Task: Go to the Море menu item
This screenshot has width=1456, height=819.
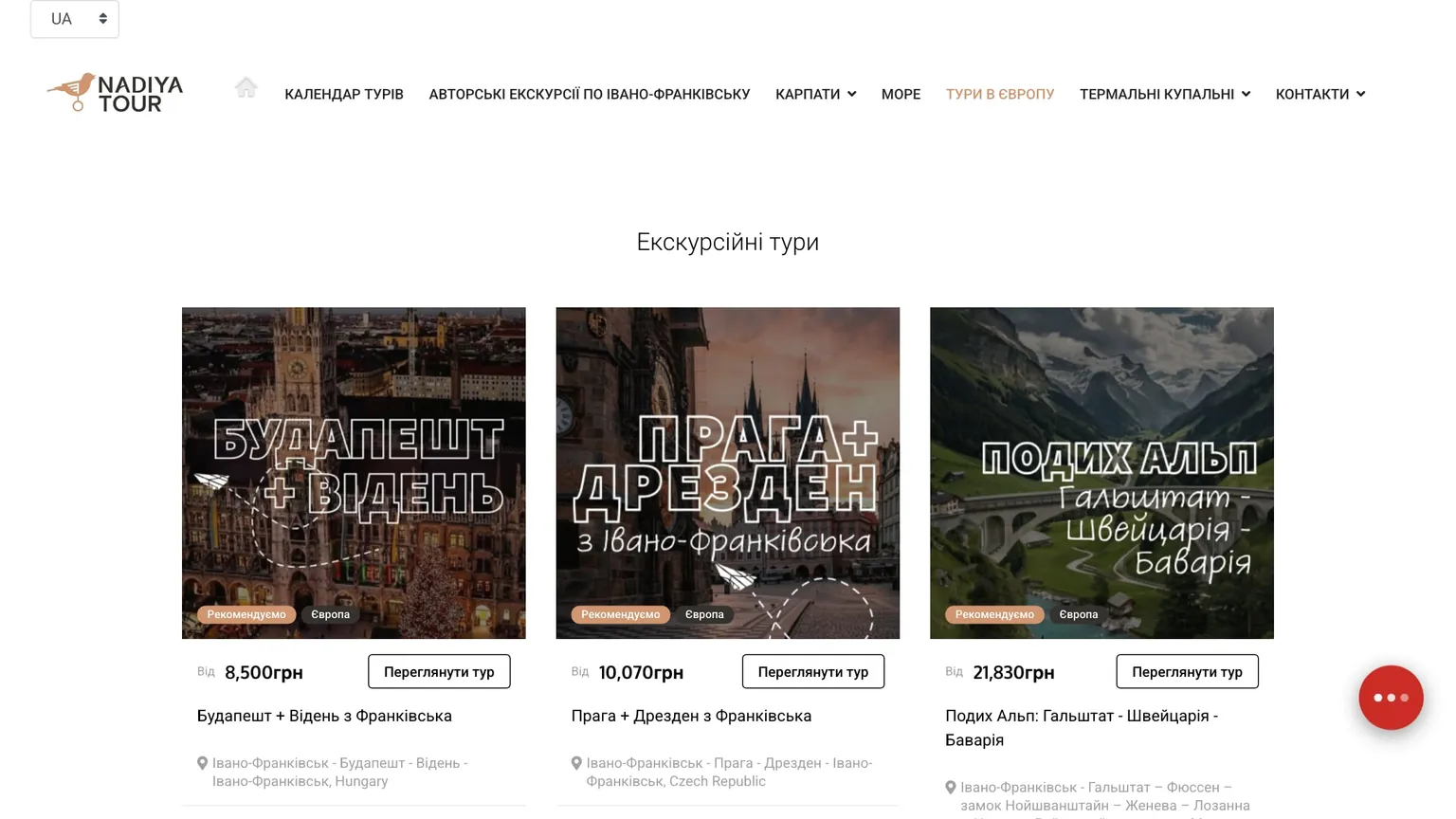Action: 901,94
